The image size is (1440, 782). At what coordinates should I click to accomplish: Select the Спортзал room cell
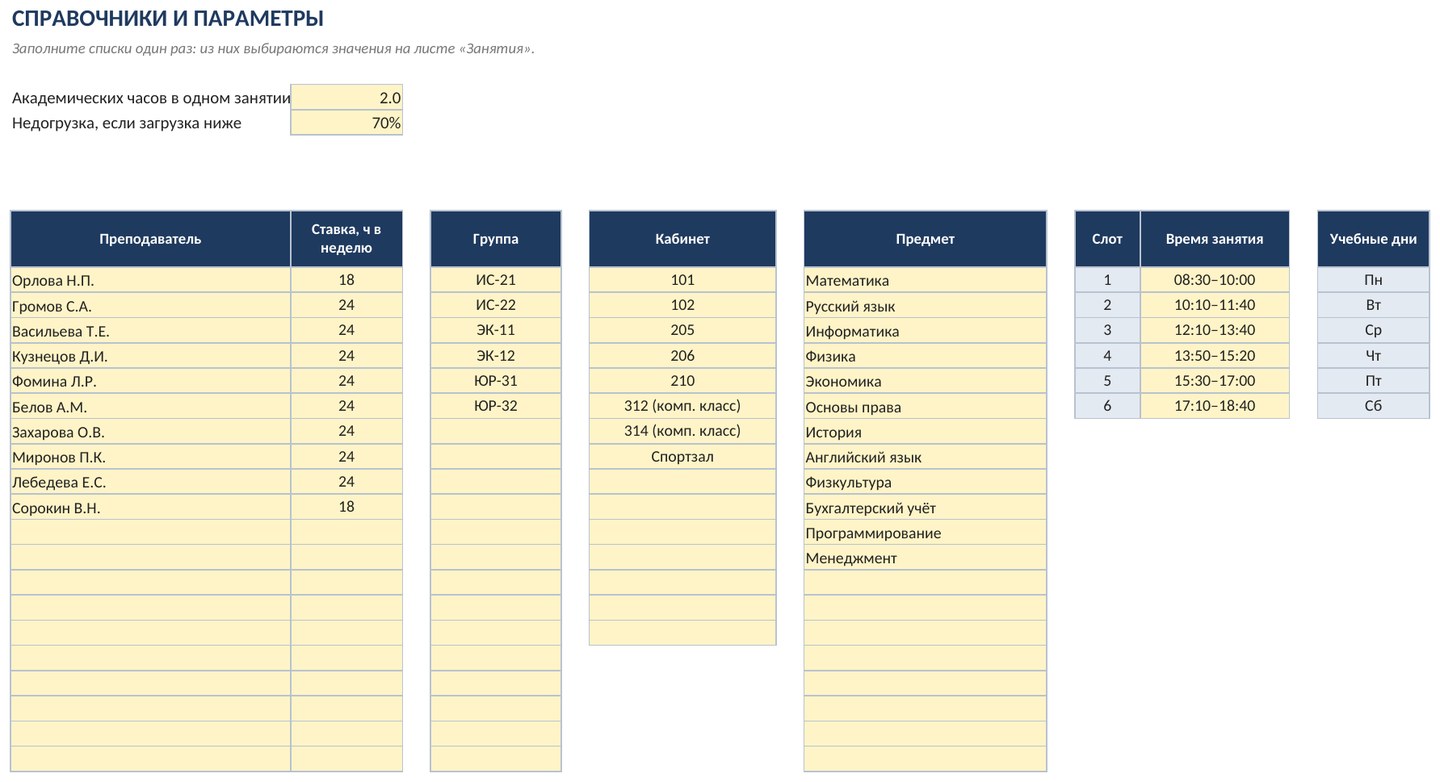click(x=683, y=457)
